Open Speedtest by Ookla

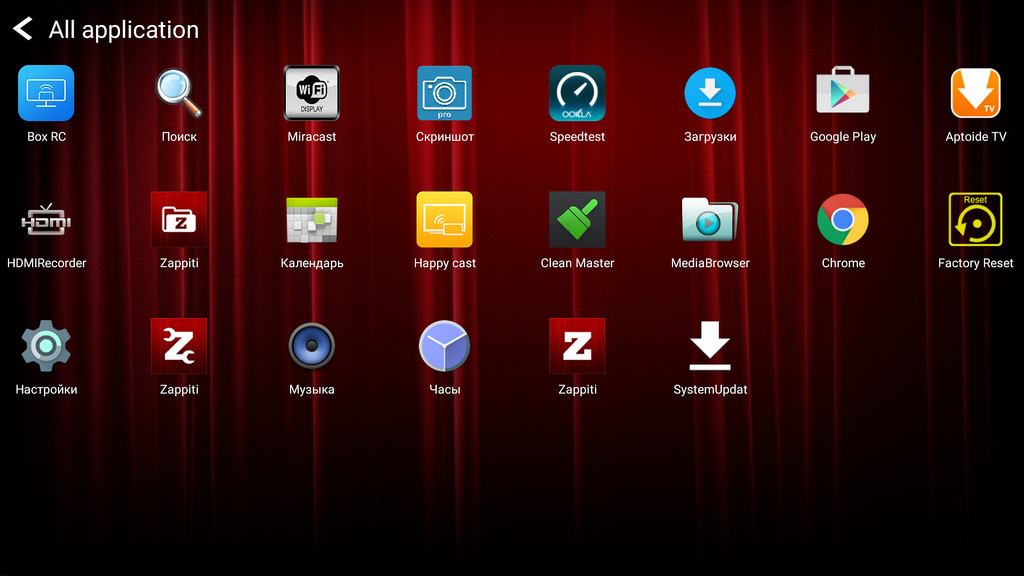[577, 93]
